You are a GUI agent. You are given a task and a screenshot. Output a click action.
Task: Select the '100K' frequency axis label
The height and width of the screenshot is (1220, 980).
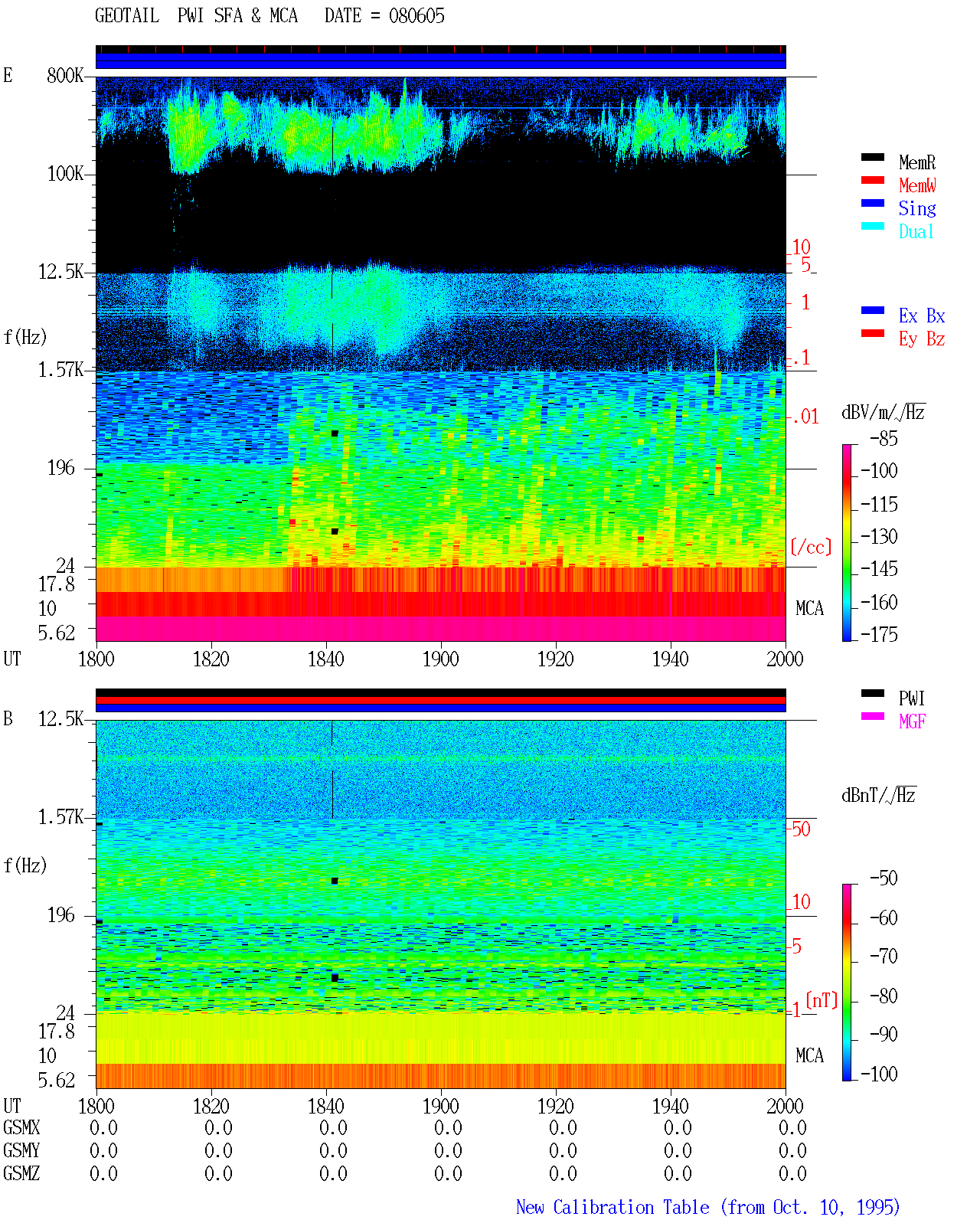65,173
